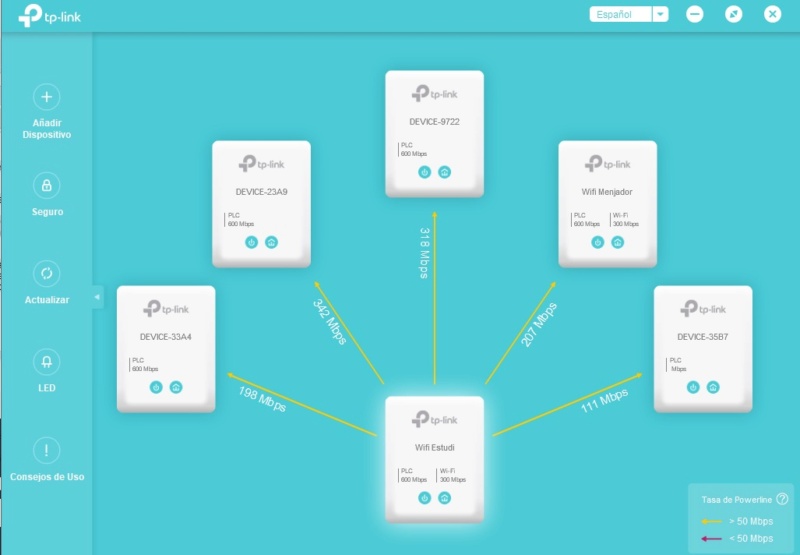
Task: Collapse the left sidebar with arrow tab
Action: tap(97, 297)
